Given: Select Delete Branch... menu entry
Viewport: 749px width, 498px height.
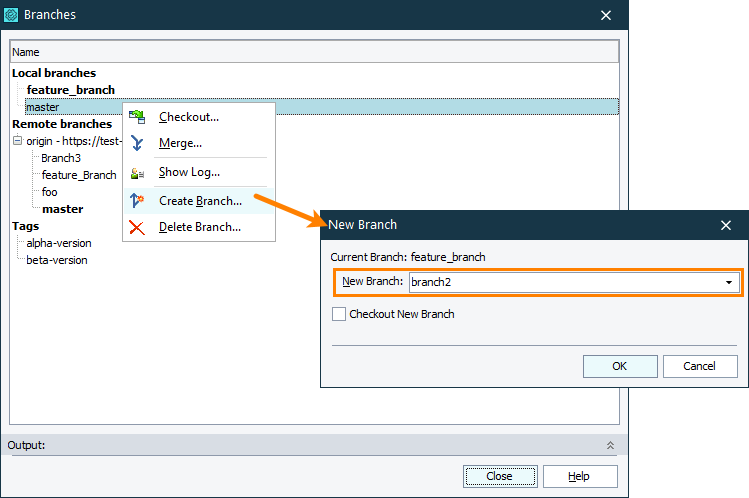Looking at the screenshot, I should (199, 227).
